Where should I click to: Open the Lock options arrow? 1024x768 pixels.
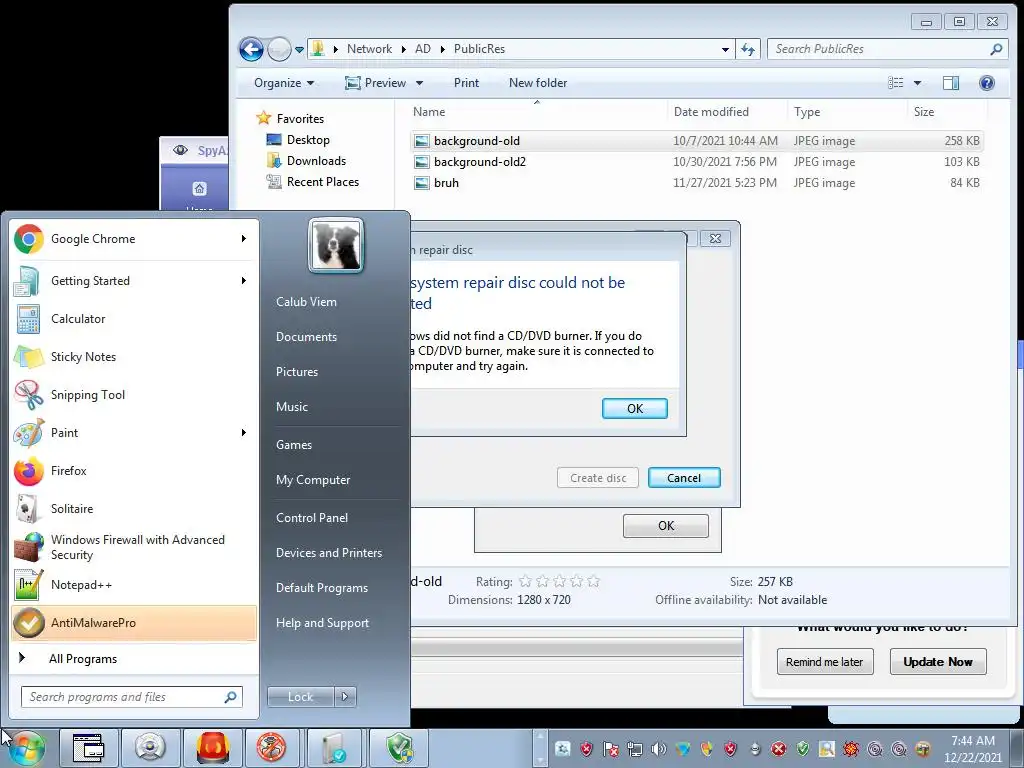tap(345, 697)
